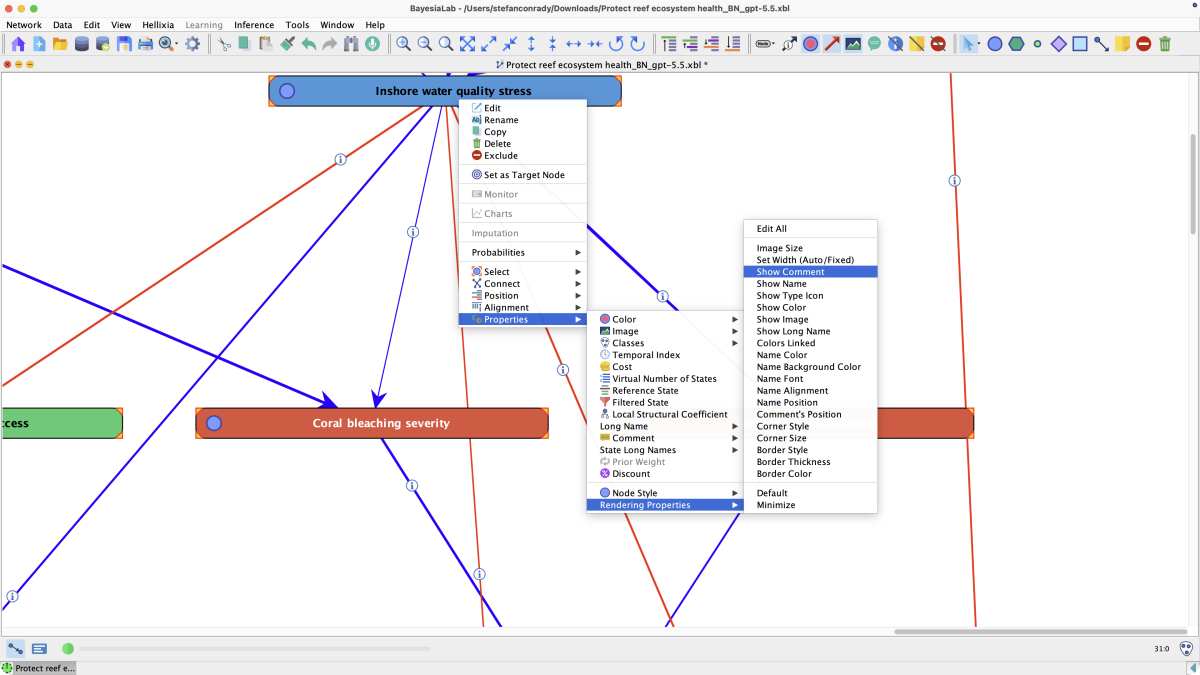Expand the Long Name submenu

click(665, 426)
